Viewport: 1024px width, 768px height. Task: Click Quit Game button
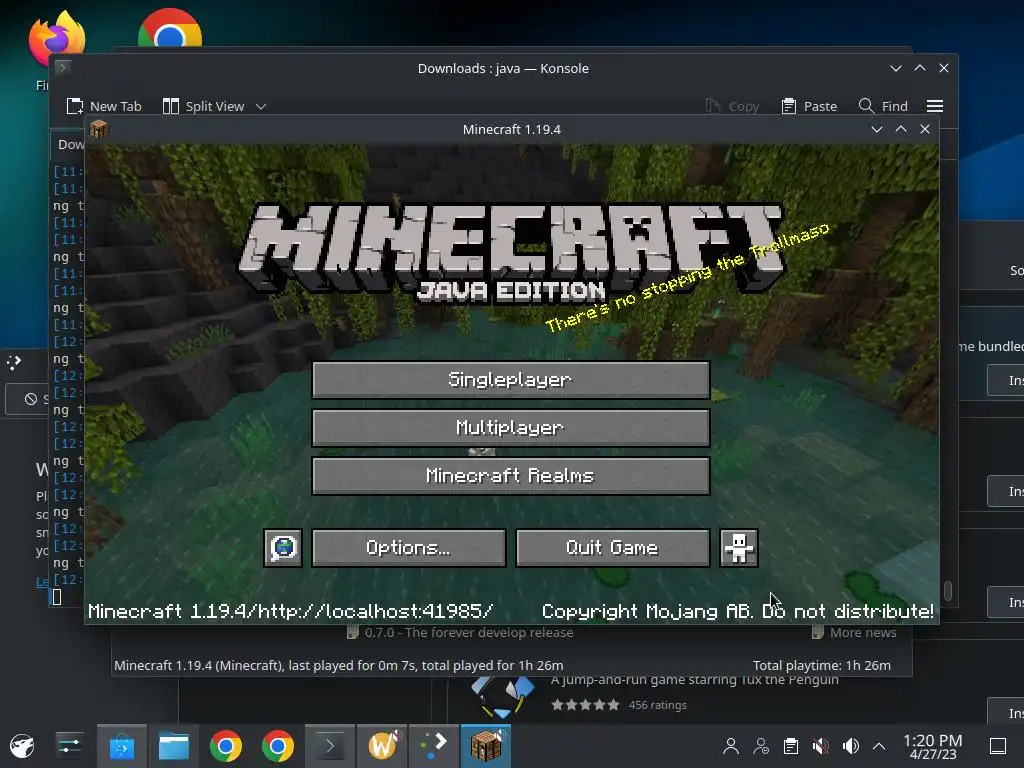coord(613,547)
